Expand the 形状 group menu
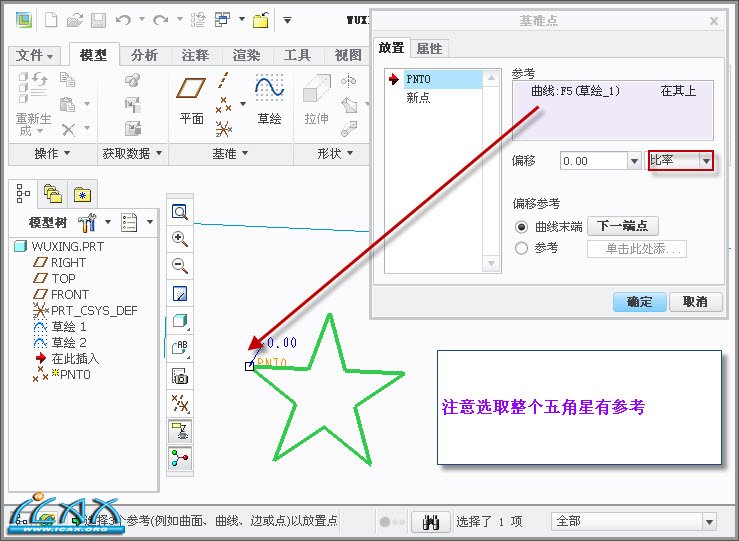The width and height of the screenshot is (739, 541). pos(335,153)
